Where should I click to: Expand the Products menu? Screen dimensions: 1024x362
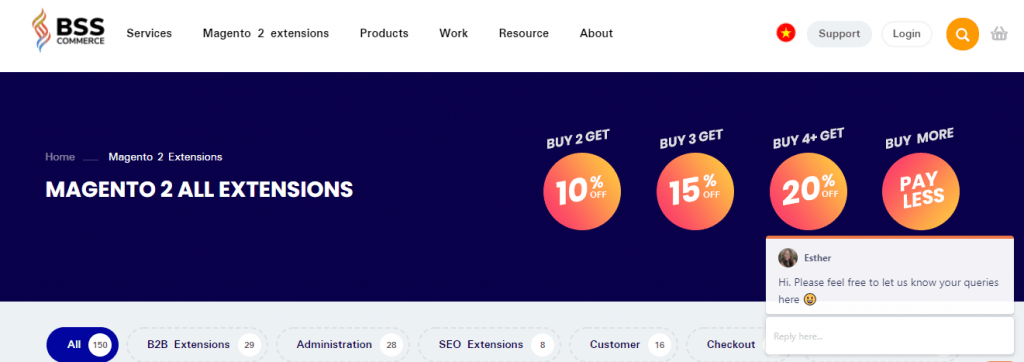tap(384, 33)
